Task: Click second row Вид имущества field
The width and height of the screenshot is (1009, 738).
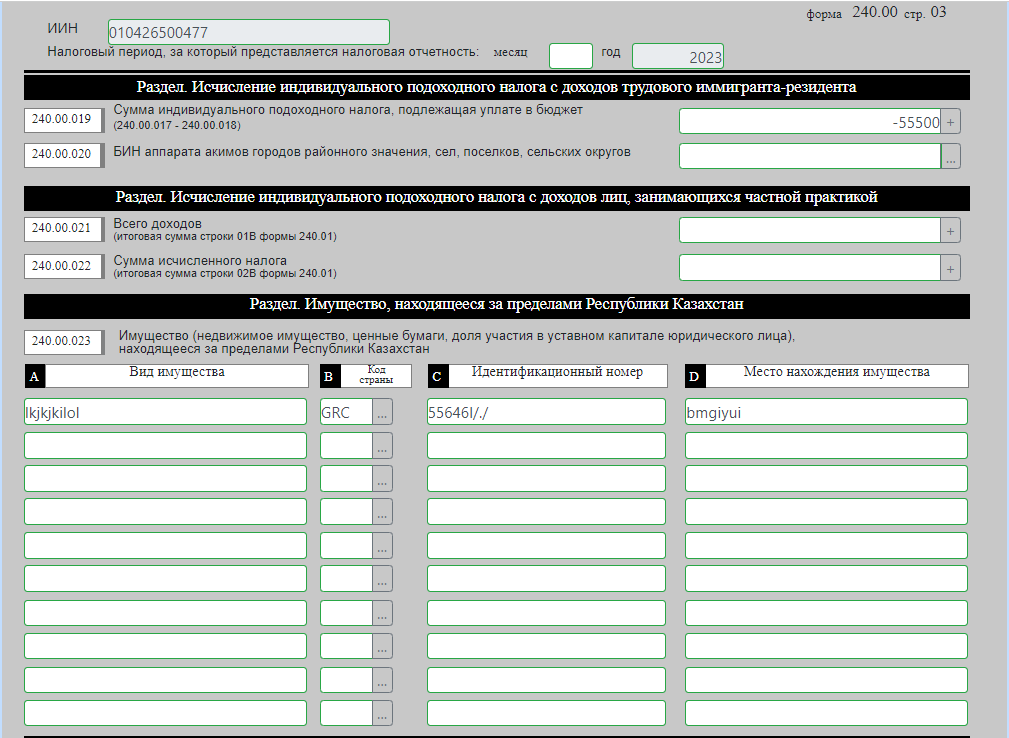Action: 165,445
